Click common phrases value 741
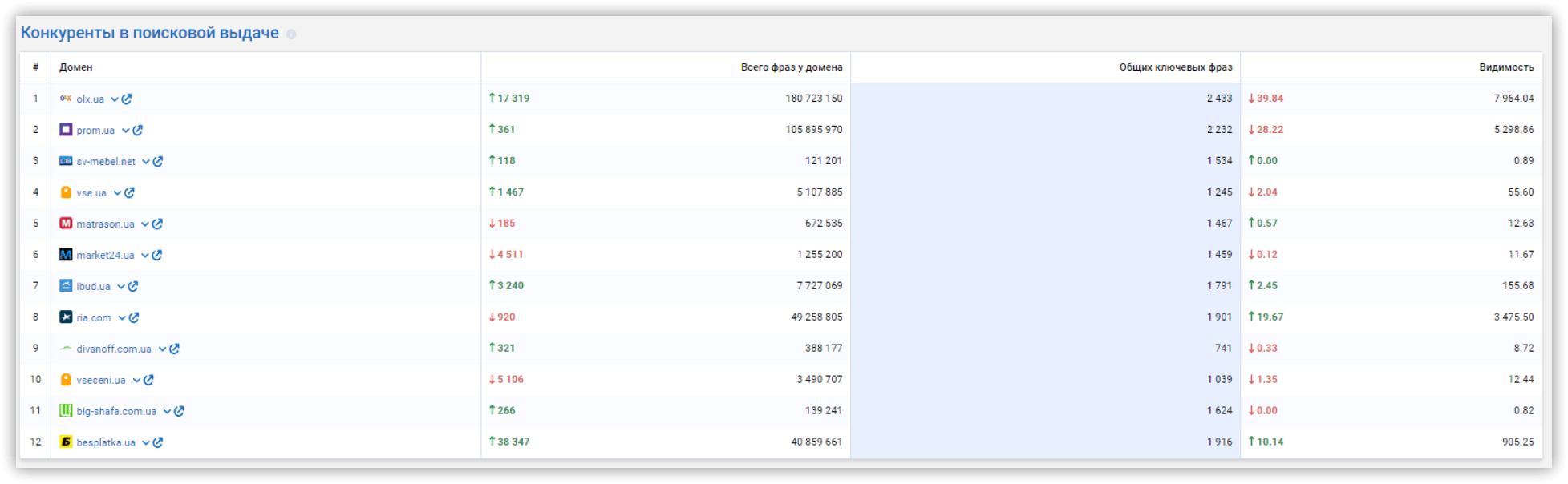Image resolution: width=1568 pixels, height=484 pixels. (1223, 349)
